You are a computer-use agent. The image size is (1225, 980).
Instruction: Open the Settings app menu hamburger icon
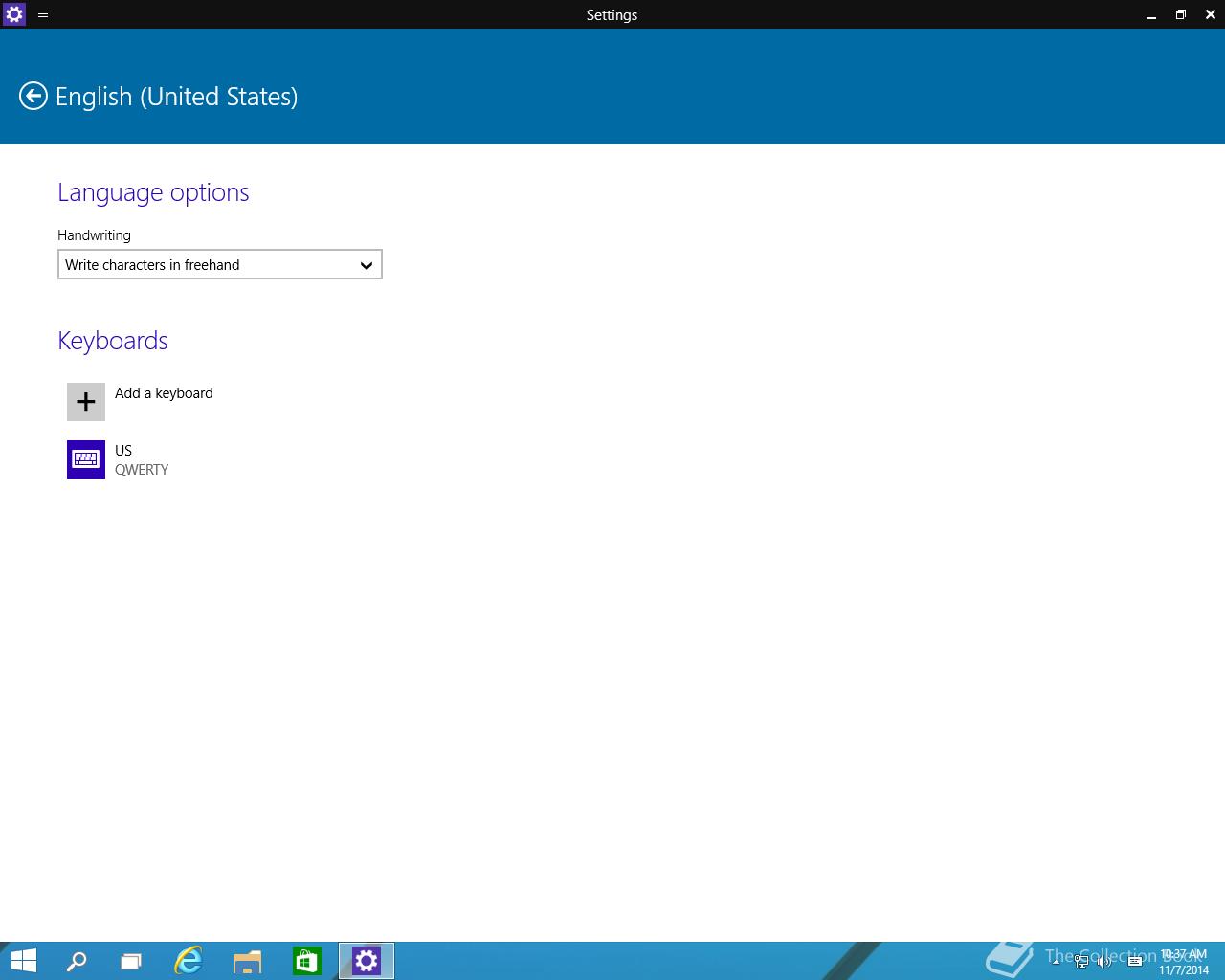tap(43, 14)
